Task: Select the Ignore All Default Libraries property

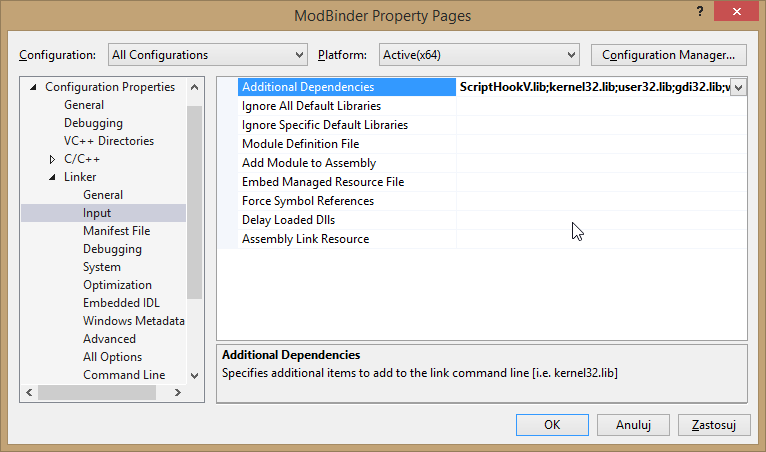Action: coord(311,106)
